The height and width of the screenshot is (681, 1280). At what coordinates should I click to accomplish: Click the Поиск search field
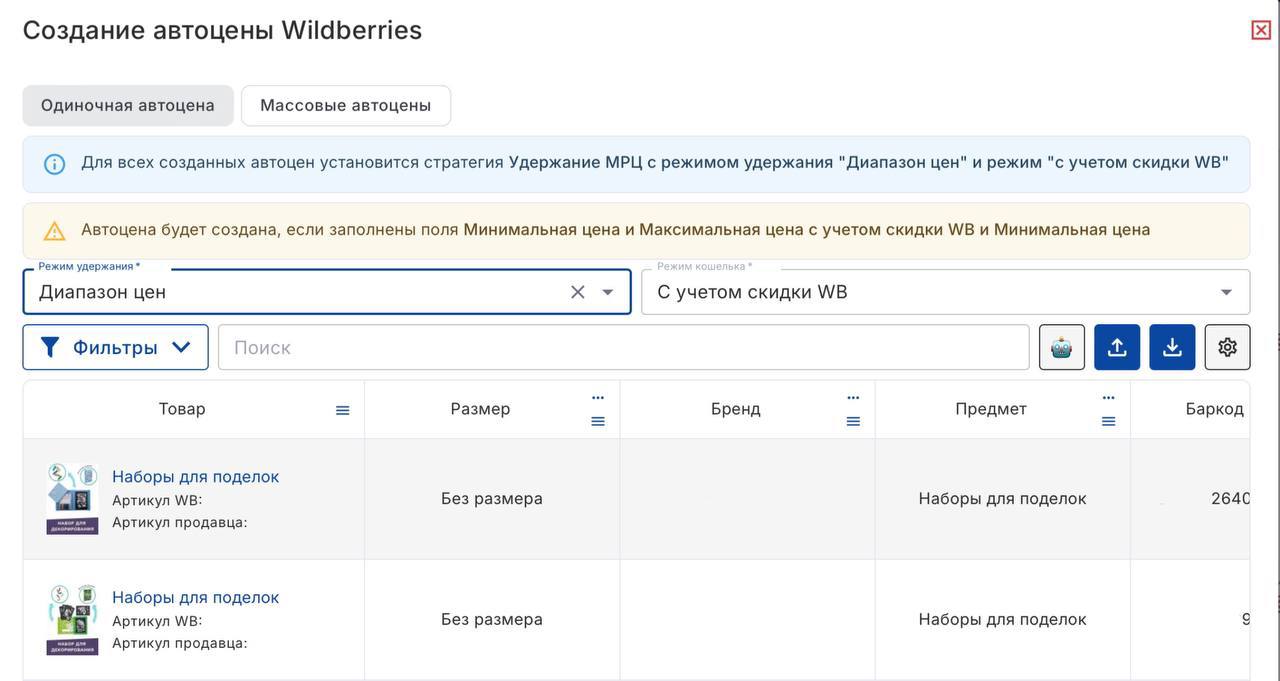click(x=623, y=348)
